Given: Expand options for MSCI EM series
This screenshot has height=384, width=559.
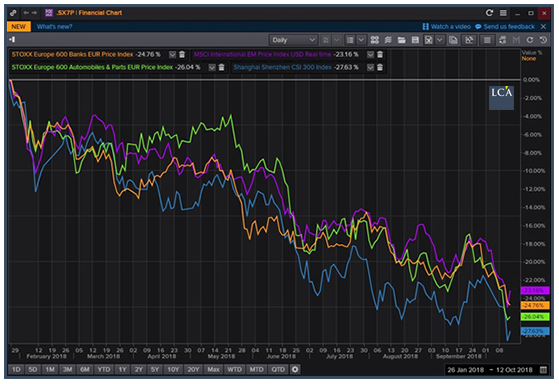Looking at the screenshot, I should click(370, 55).
